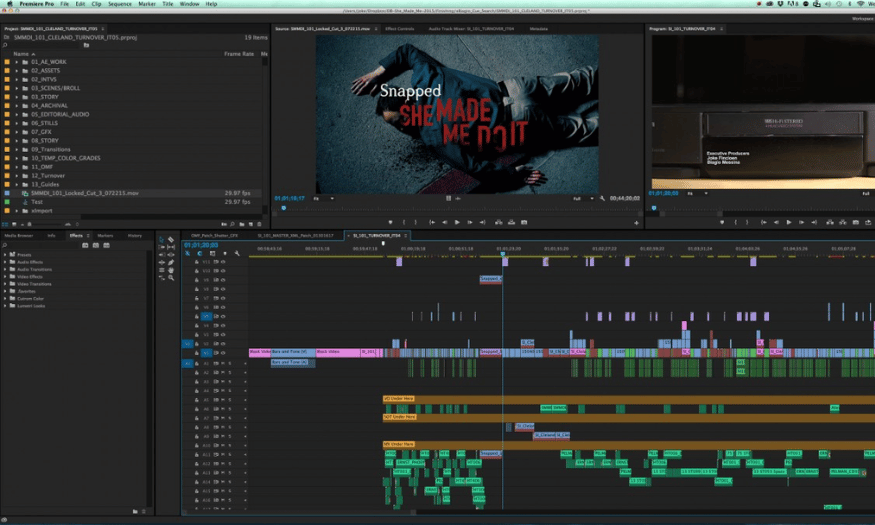Screen dimensions: 875x525
Task: Export frame from Program monitor camera icon
Action: 855,222
